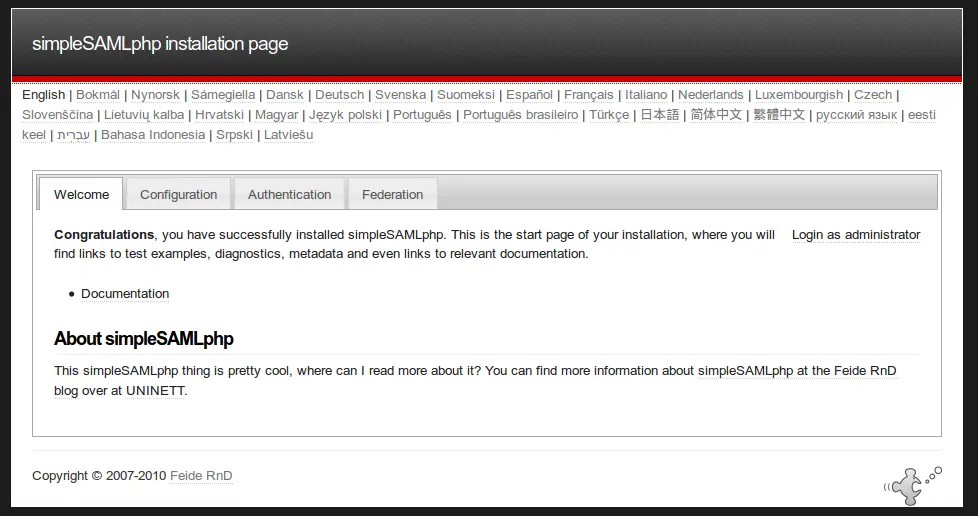Select Język polski language
The image size is (978, 516).
pyautogui.click(x=345, y=115)
